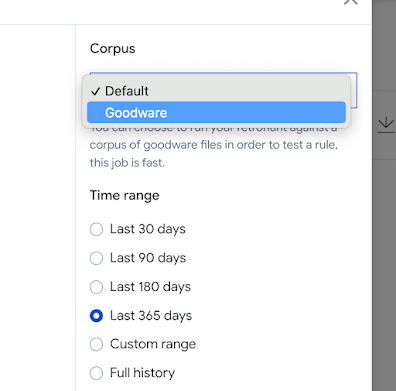Select the Default corpus option
Viewport: 396px width, 391px height.
216,91
